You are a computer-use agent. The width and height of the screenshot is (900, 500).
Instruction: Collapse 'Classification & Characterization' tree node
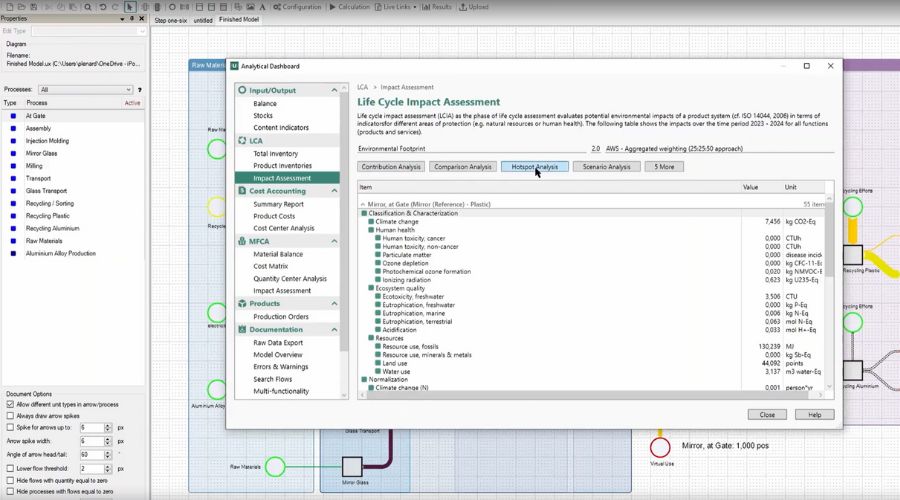364,214
